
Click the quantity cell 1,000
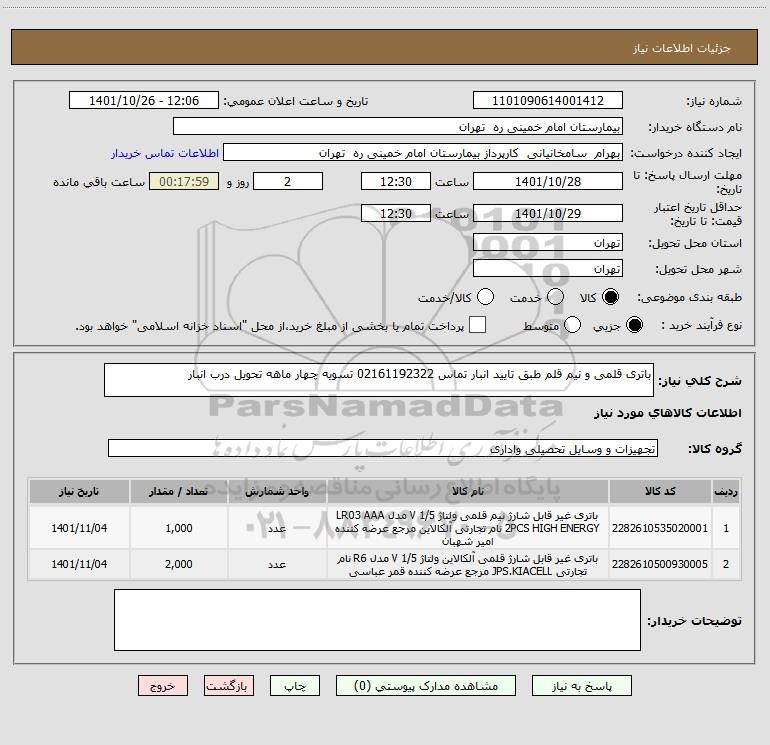point(179,528)
